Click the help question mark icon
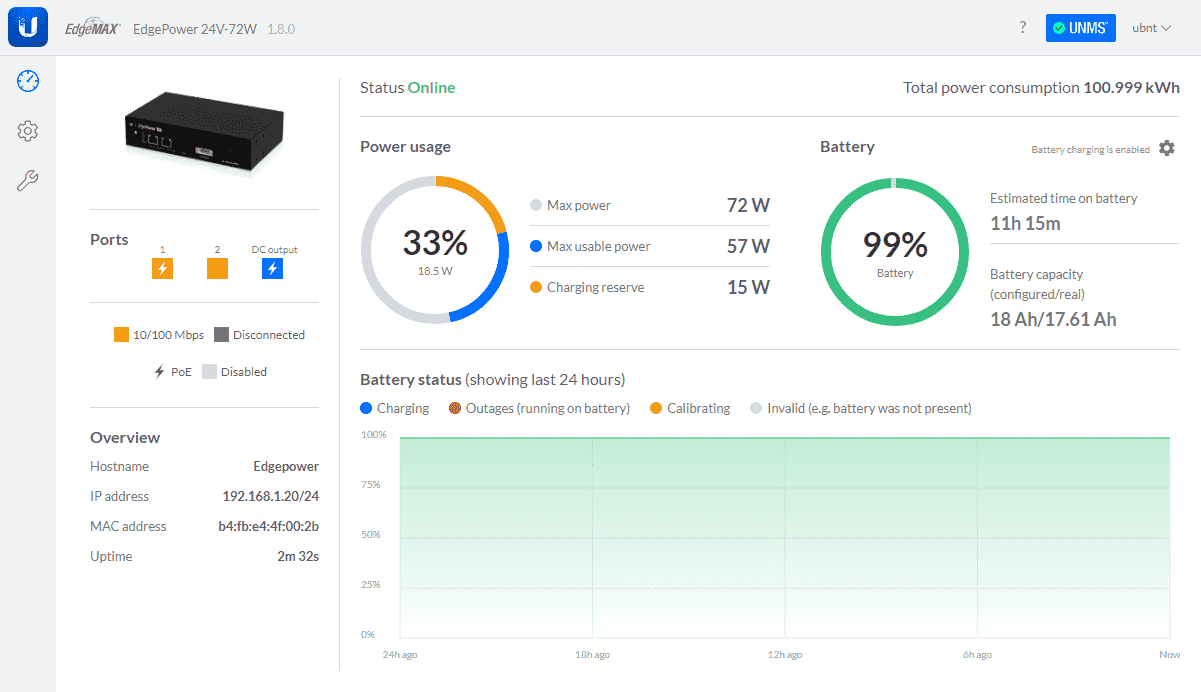This screenshot has height=692, width=1201. tap(1022, 28)
